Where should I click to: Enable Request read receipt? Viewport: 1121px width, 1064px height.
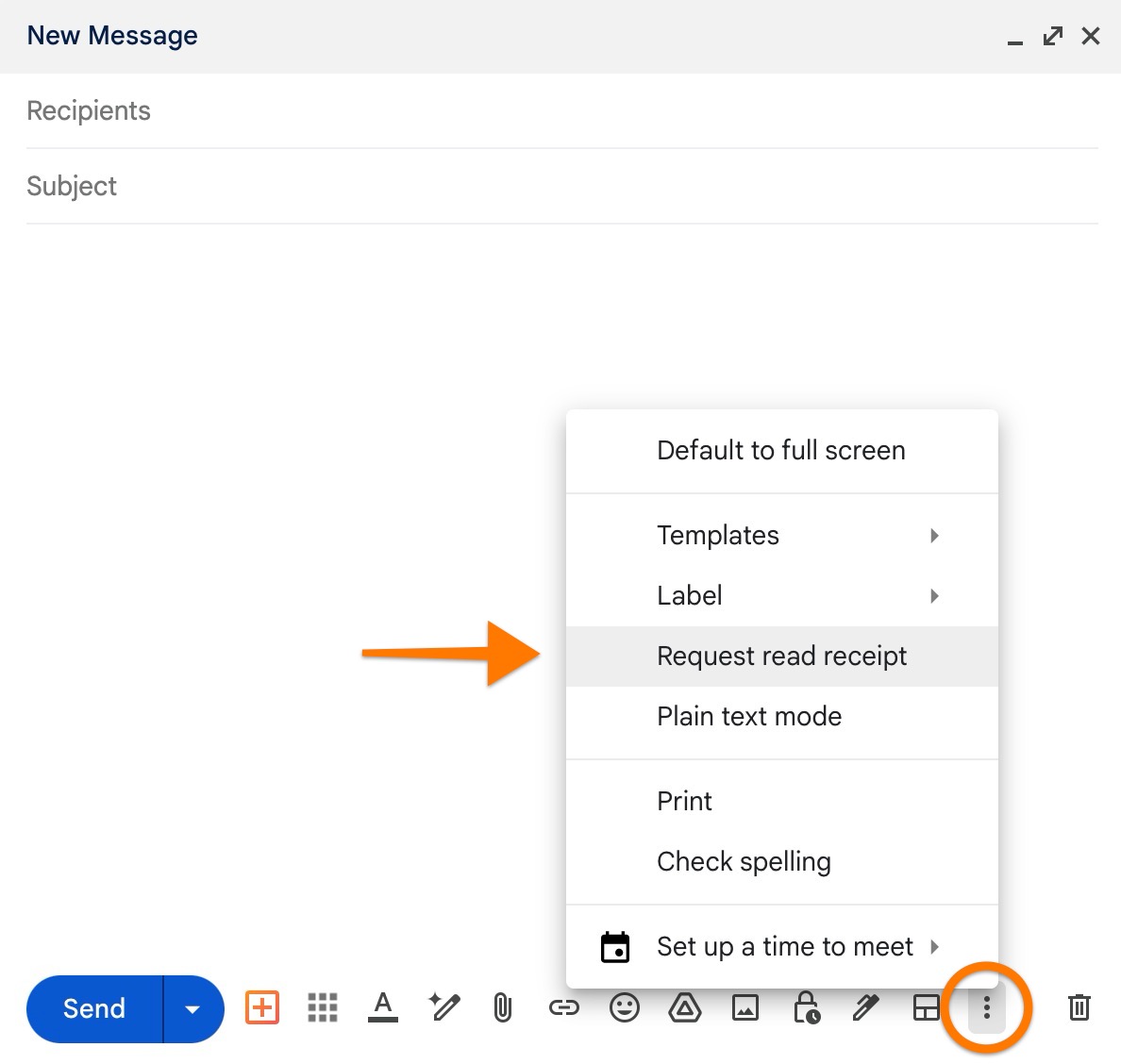point(781,656)
